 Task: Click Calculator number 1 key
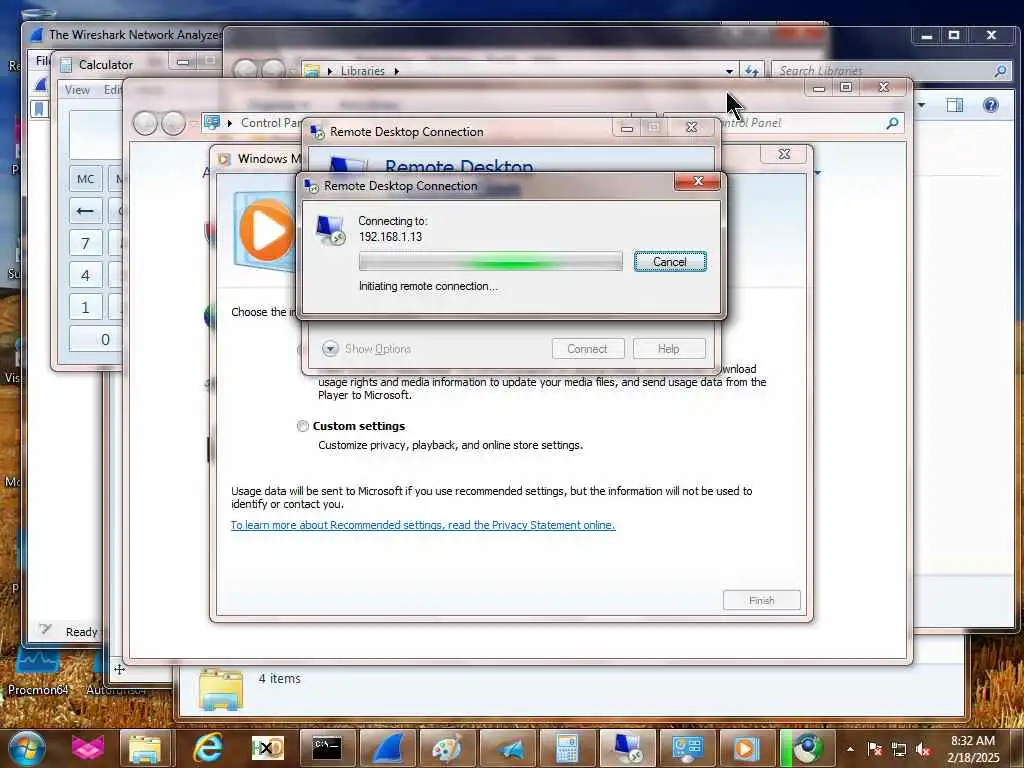click(86, 308)
